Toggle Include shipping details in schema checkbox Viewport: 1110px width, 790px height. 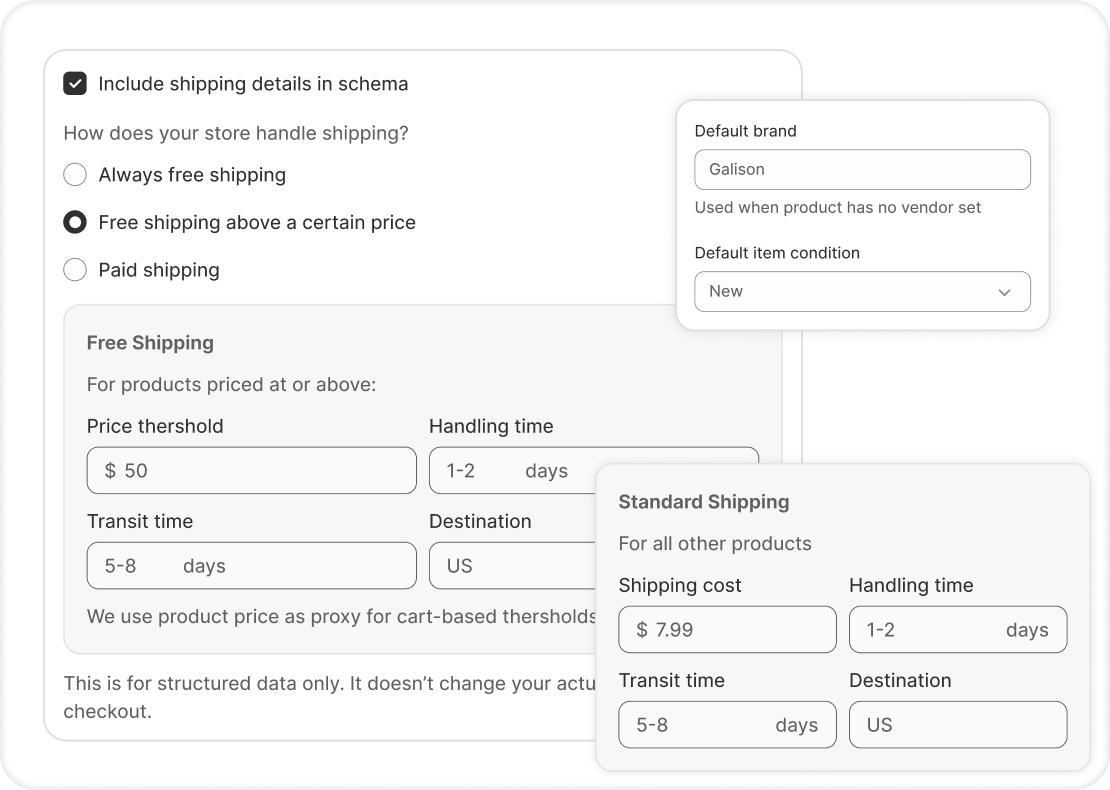pos(75,84)
